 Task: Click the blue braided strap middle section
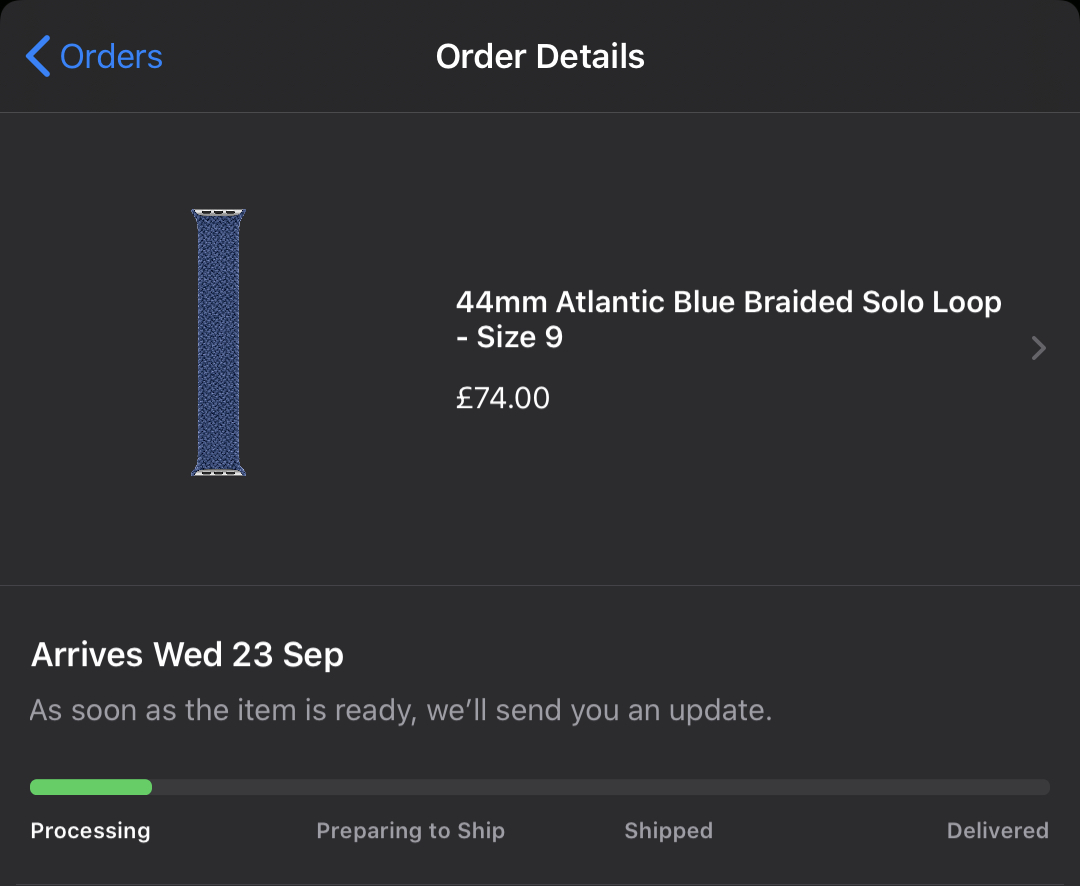pos(218,342)
